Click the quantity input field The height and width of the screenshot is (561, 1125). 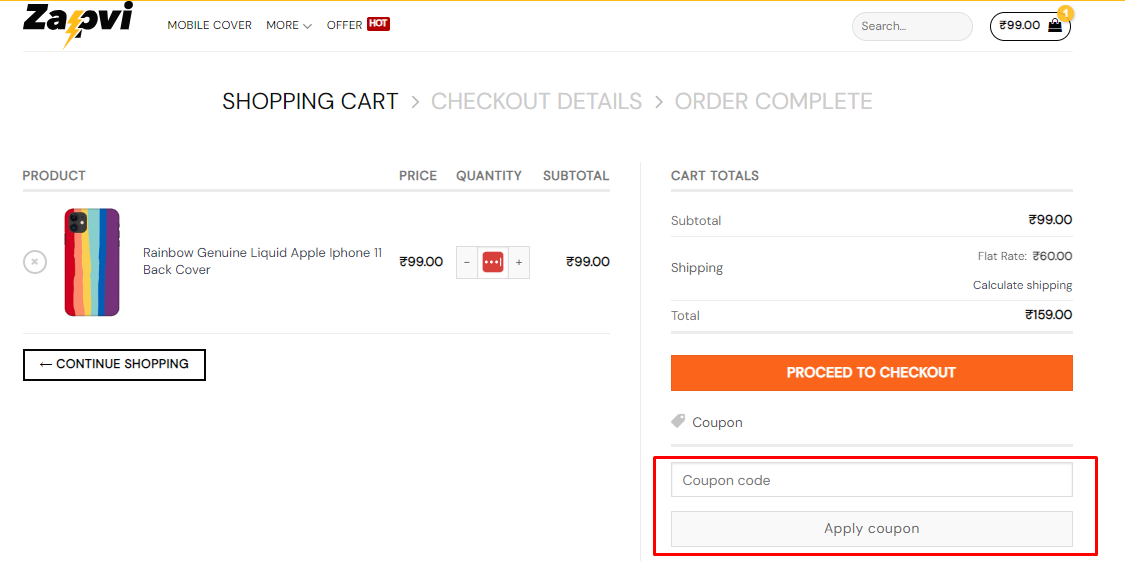click(x=493, y=263)
